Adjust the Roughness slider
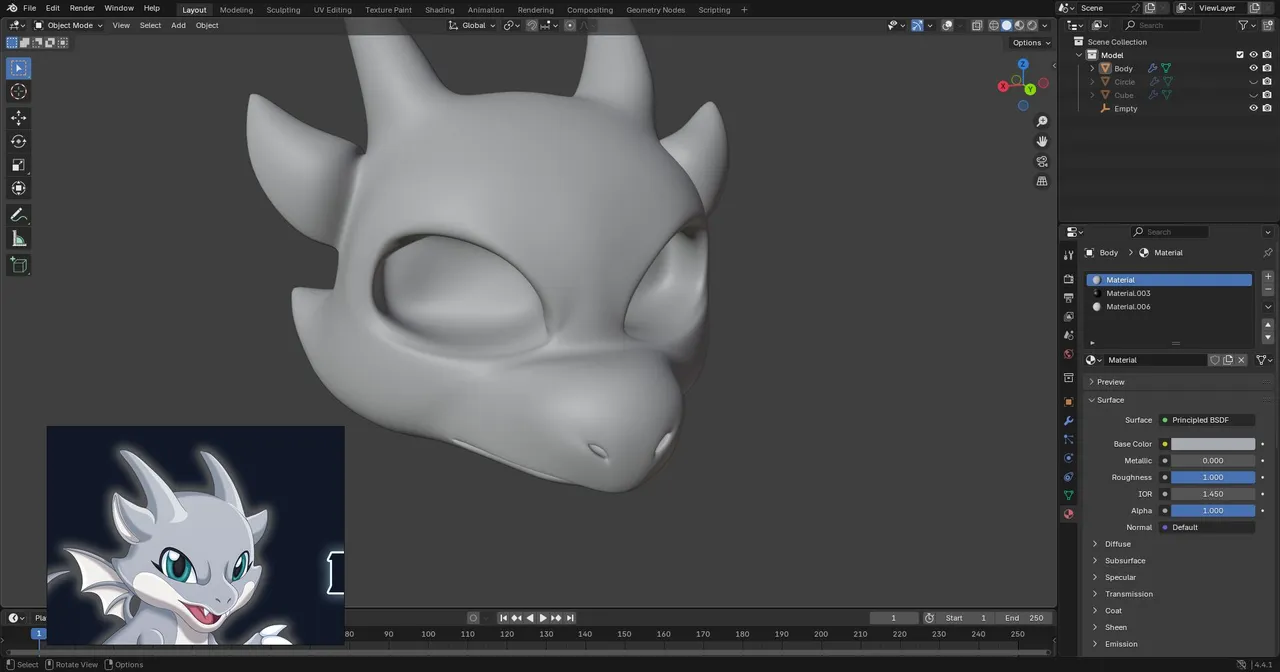Image resolution: width=1280 pixels, height=672 pixels. [1213, 477]
